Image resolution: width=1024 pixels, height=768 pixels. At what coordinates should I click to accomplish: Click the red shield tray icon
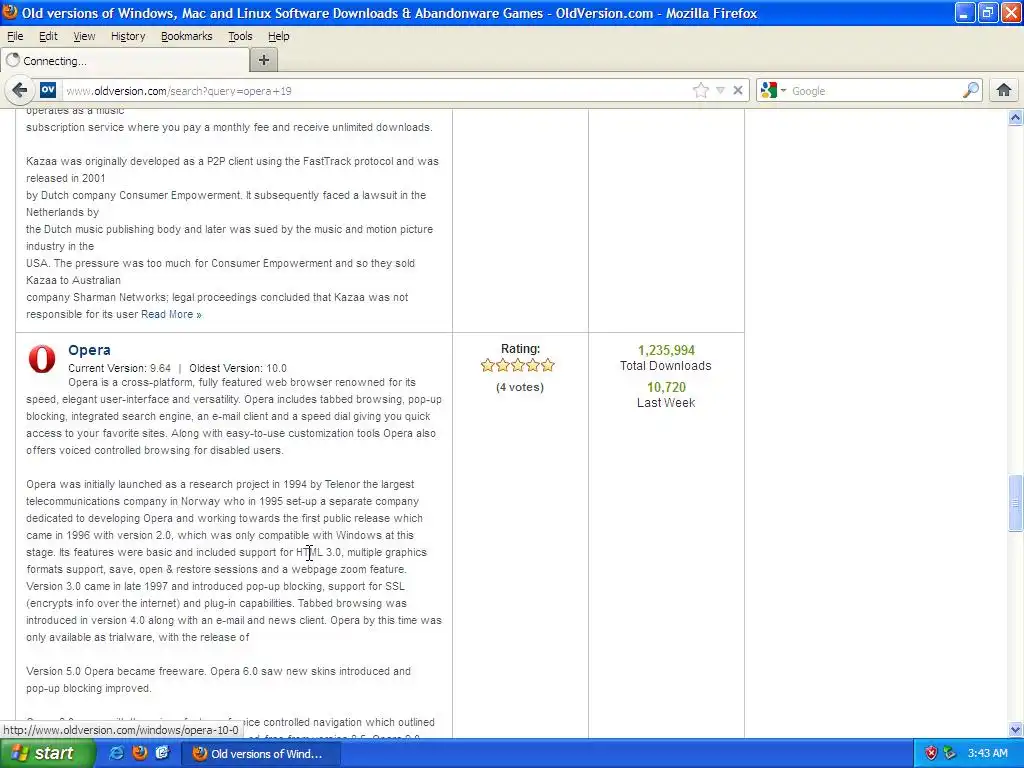click(931, 753)
